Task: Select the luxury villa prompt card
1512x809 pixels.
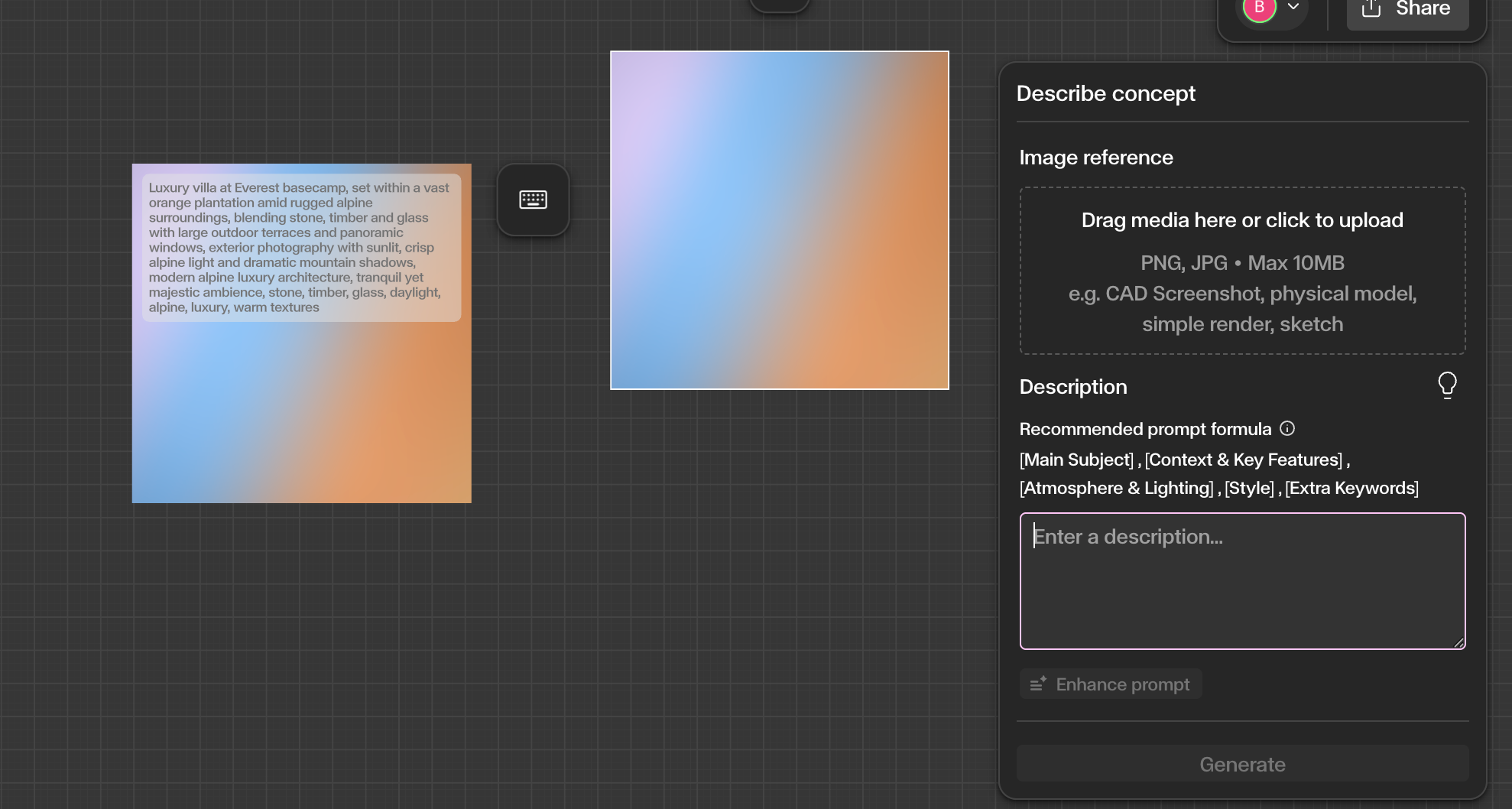Action: click(x=301, y=246)
